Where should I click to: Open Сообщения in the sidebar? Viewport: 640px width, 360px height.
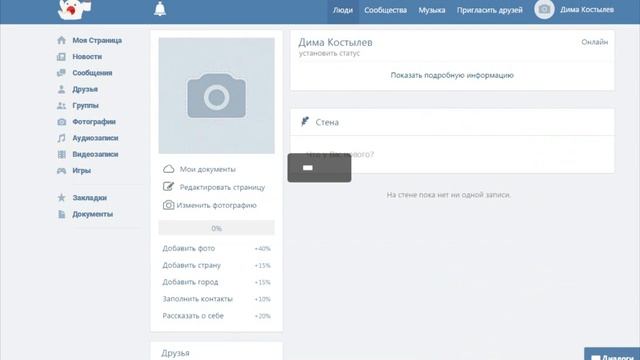(92, 73)
